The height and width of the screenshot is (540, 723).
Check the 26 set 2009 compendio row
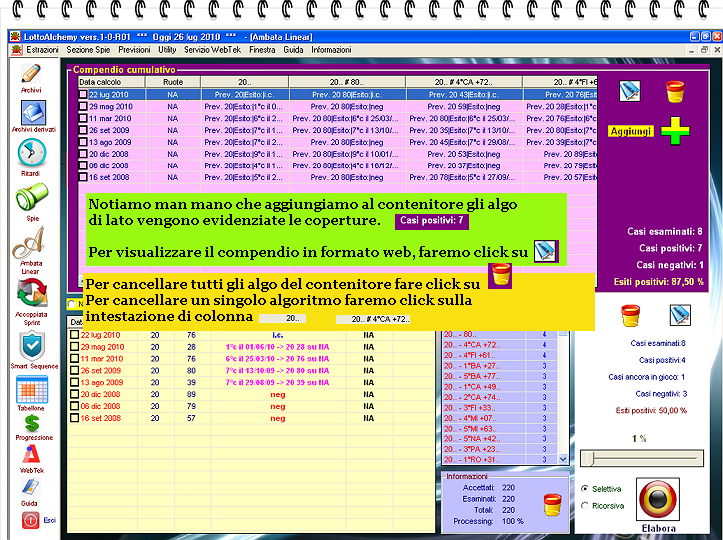coord(83,131)
